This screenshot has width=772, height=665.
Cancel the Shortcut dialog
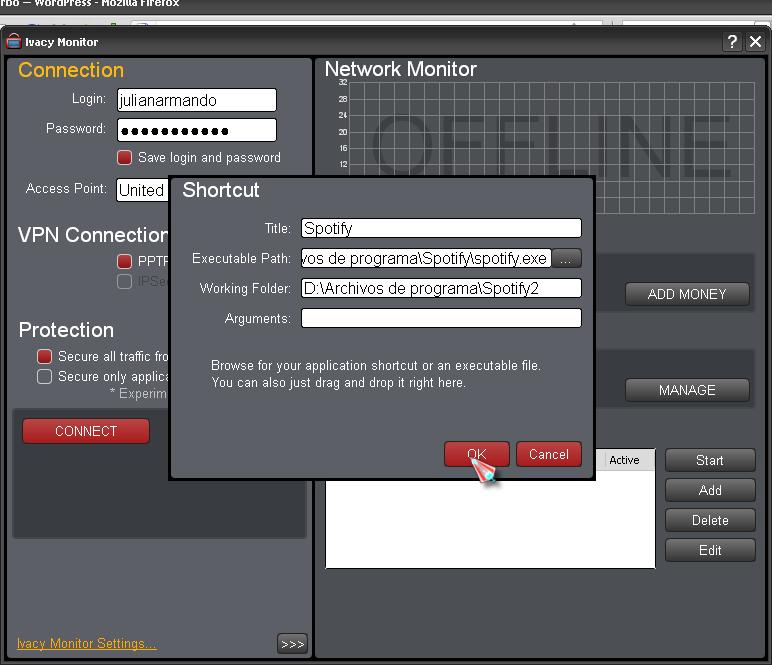tap(549, 454)
